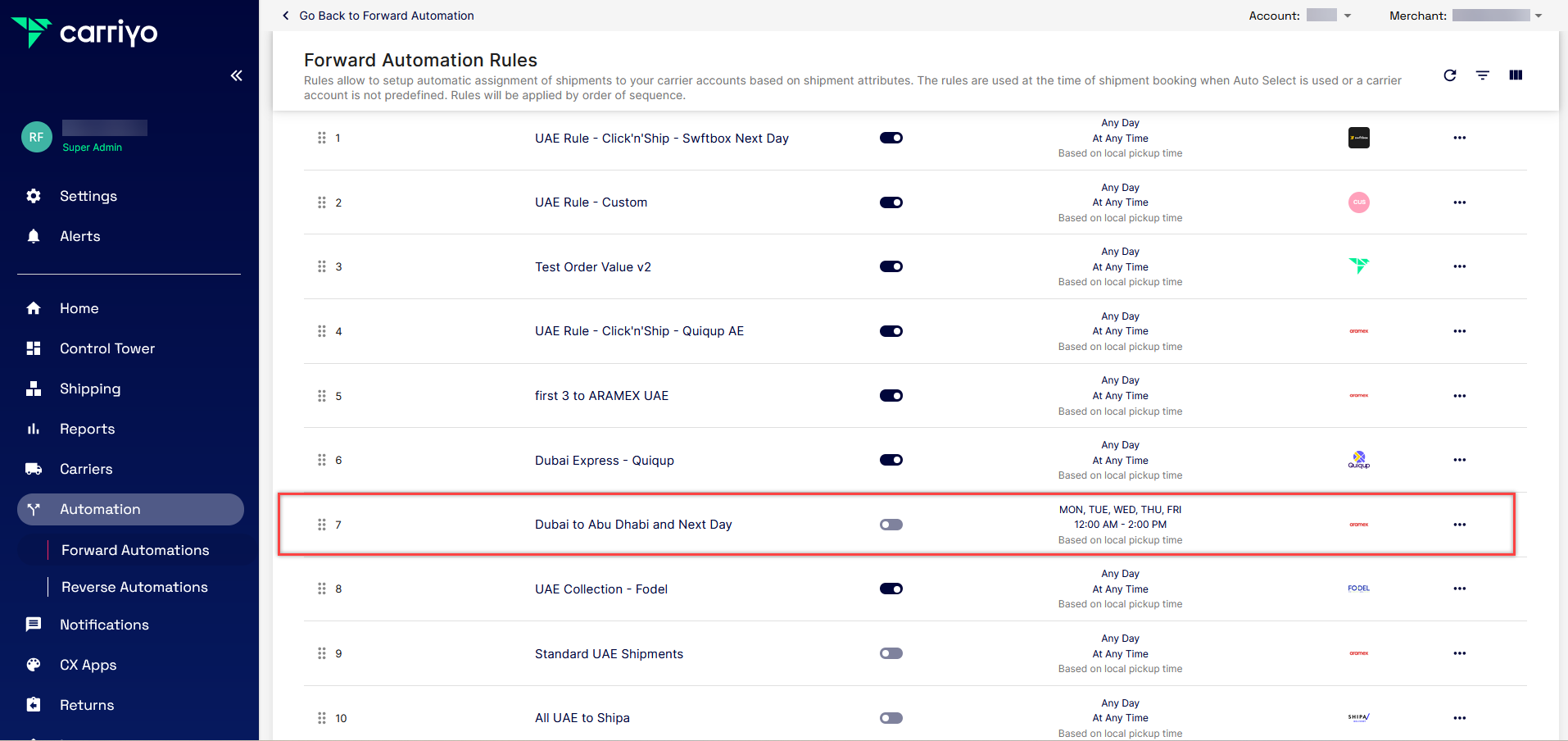This screenshot has height=741, width=1568.
Task: Open the filter rules icon
Action: click(x=1482, y=75)
